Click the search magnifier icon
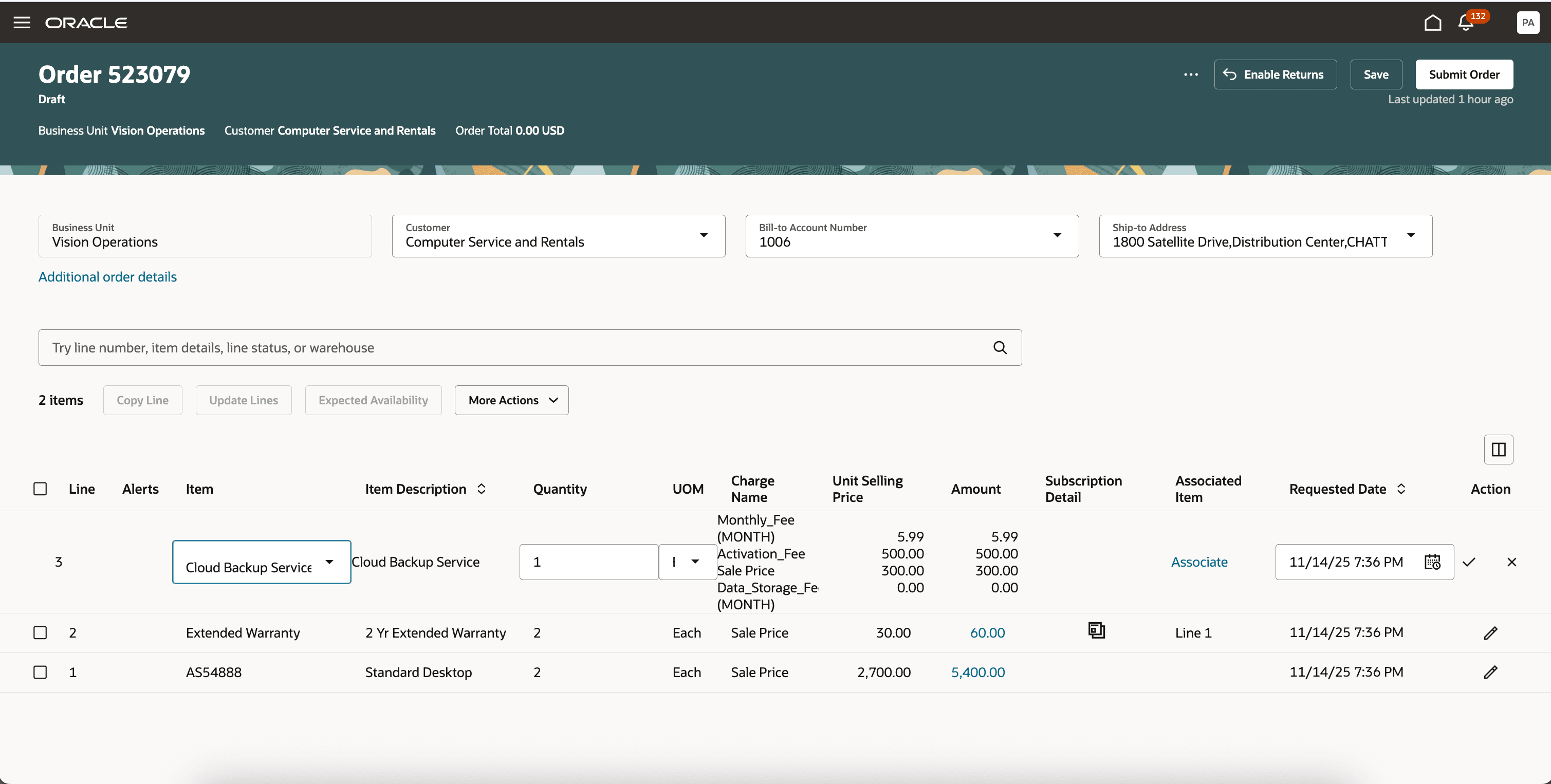Screen dimensions: 1551x784 click(x=1000, y=348)
